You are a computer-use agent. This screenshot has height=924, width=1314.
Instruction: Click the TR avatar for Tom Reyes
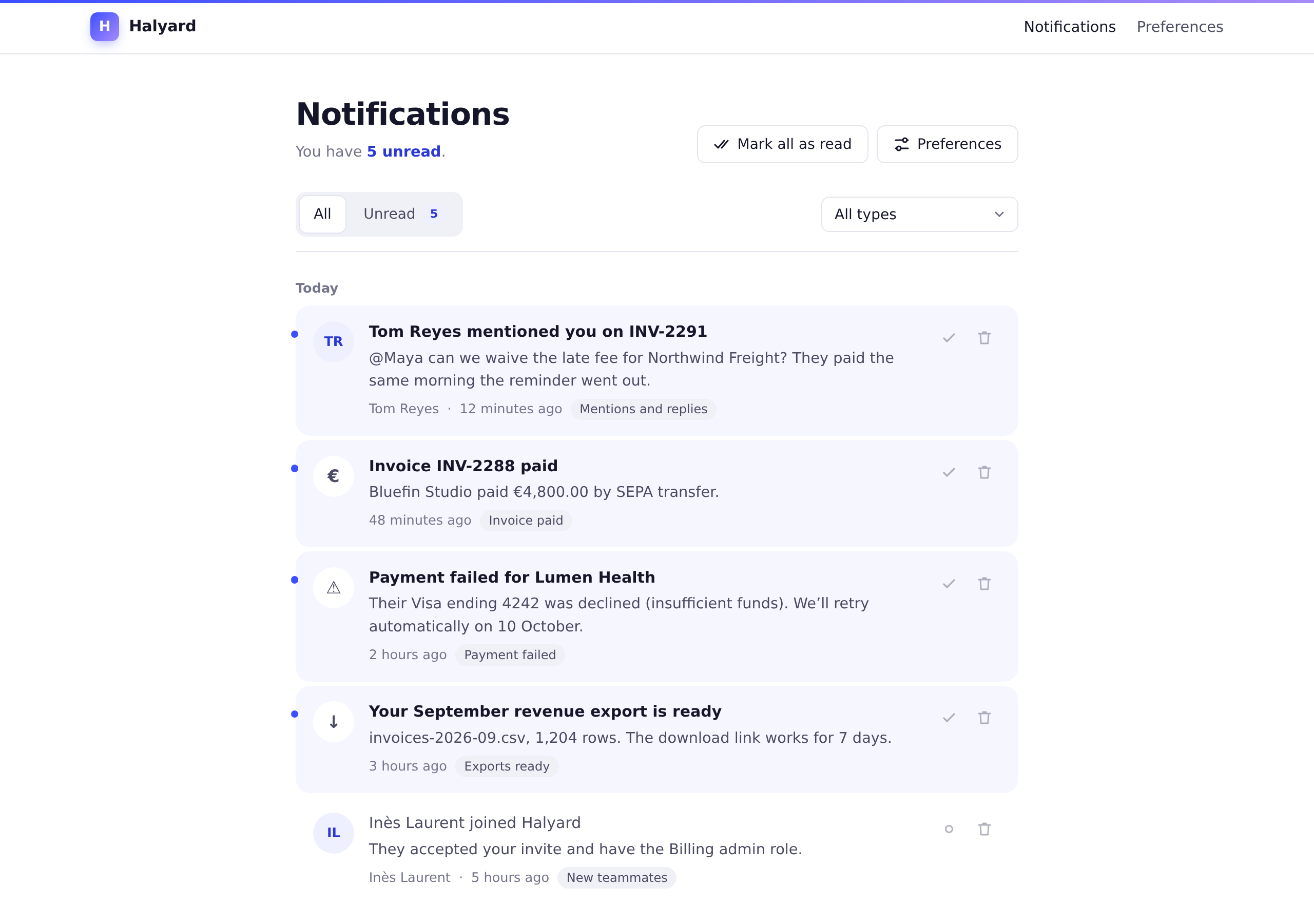pos(333,341)
